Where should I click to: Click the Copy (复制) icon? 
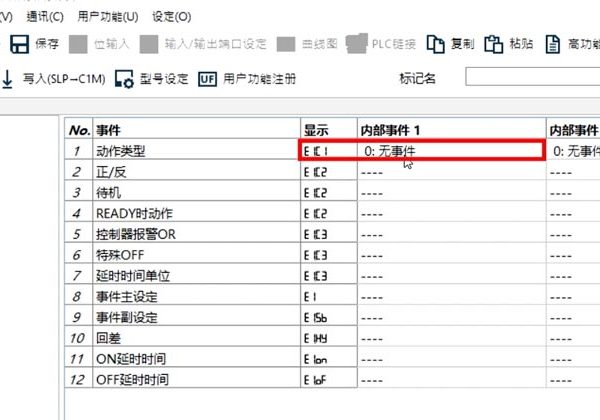click(x=435, y=44)
